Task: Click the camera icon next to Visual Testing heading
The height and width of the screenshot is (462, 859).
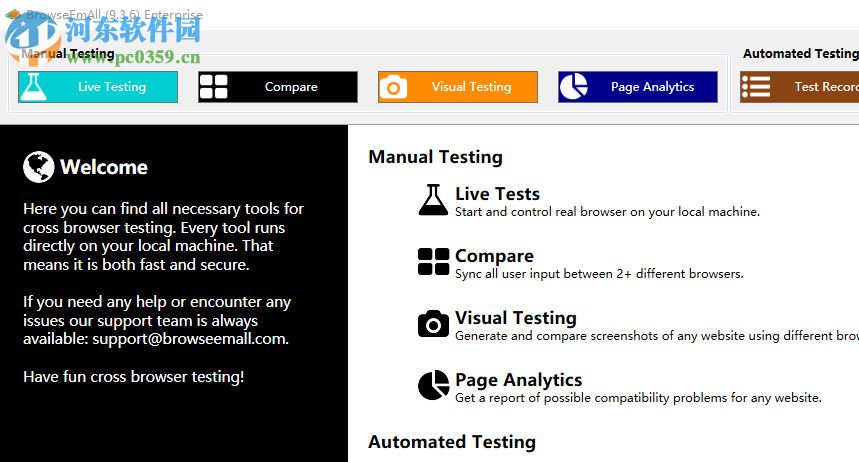Action: (433, 323)
